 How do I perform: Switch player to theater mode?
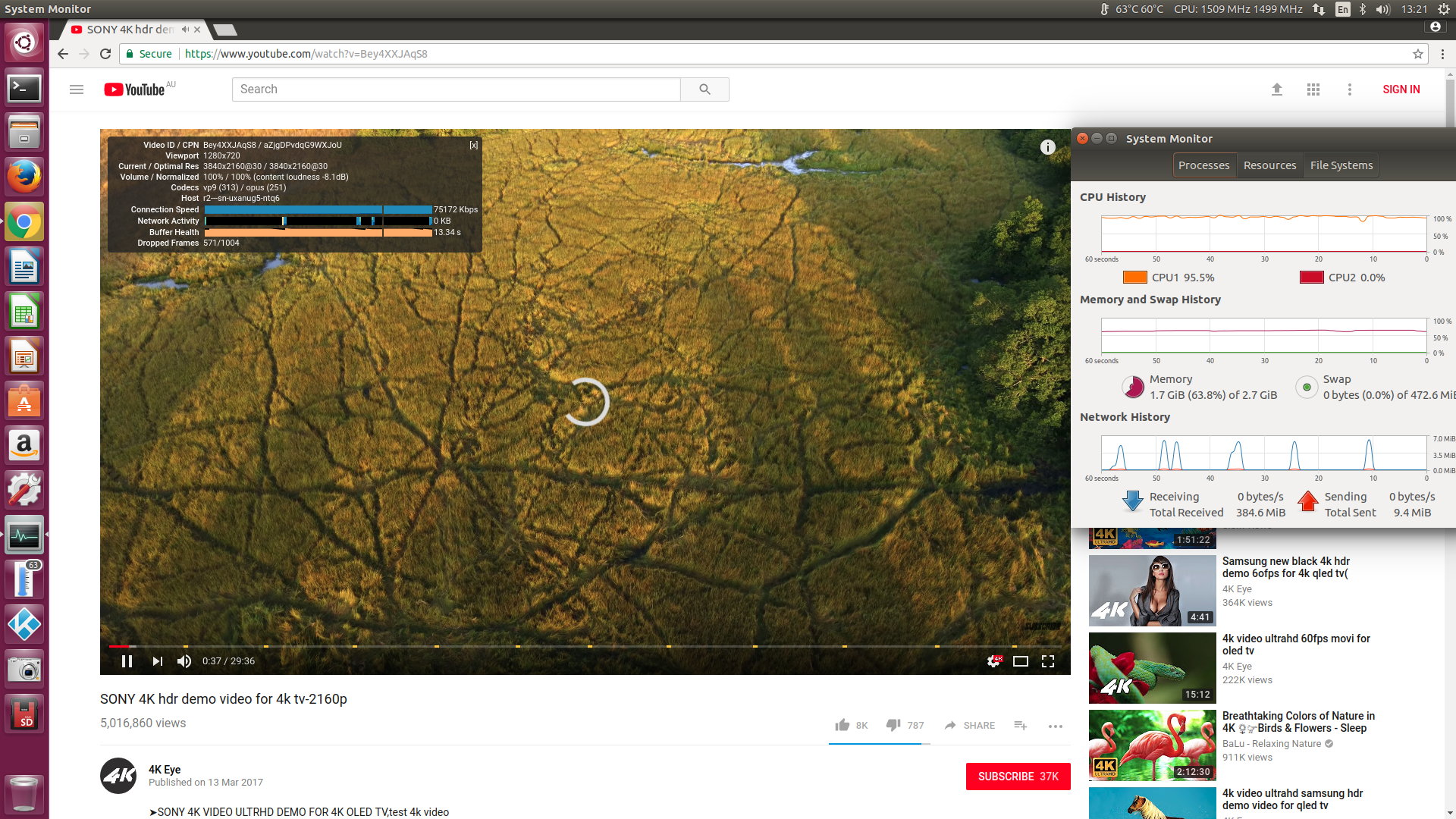coord(1021,661)
